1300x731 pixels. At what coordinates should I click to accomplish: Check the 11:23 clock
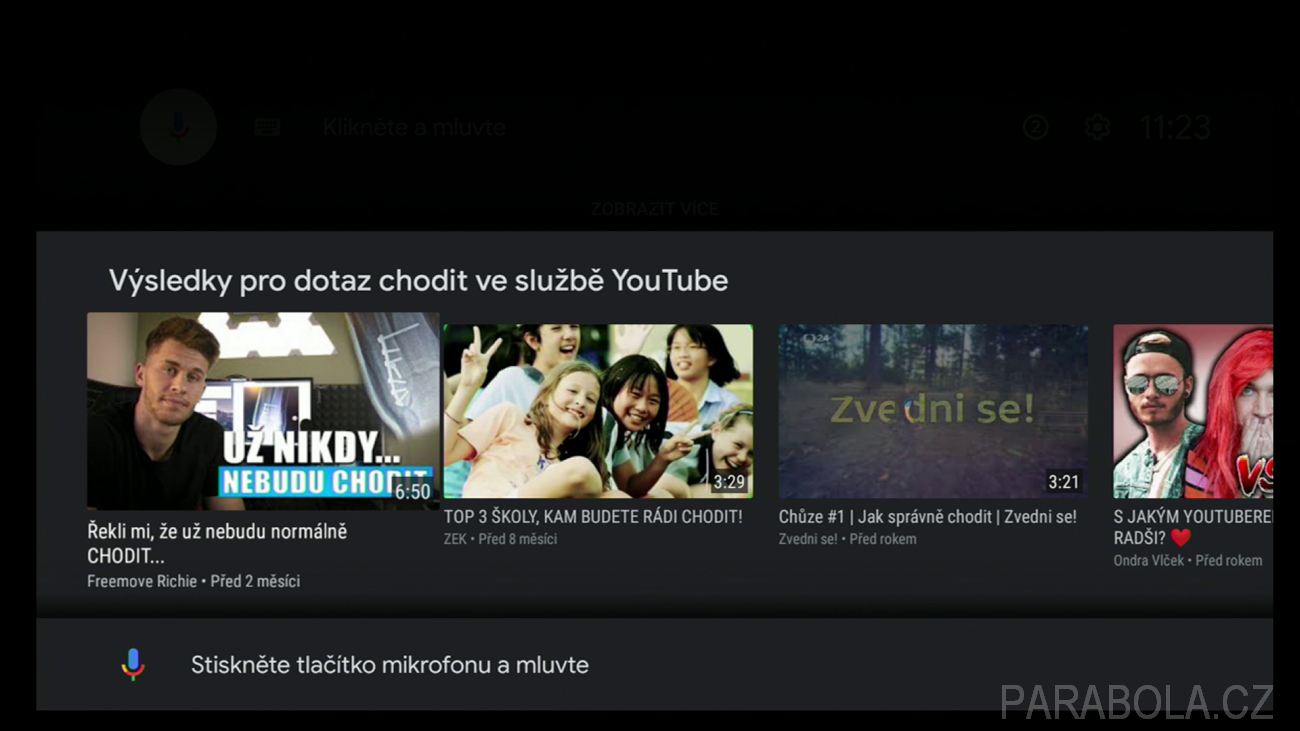click(x=1175, y=127)
